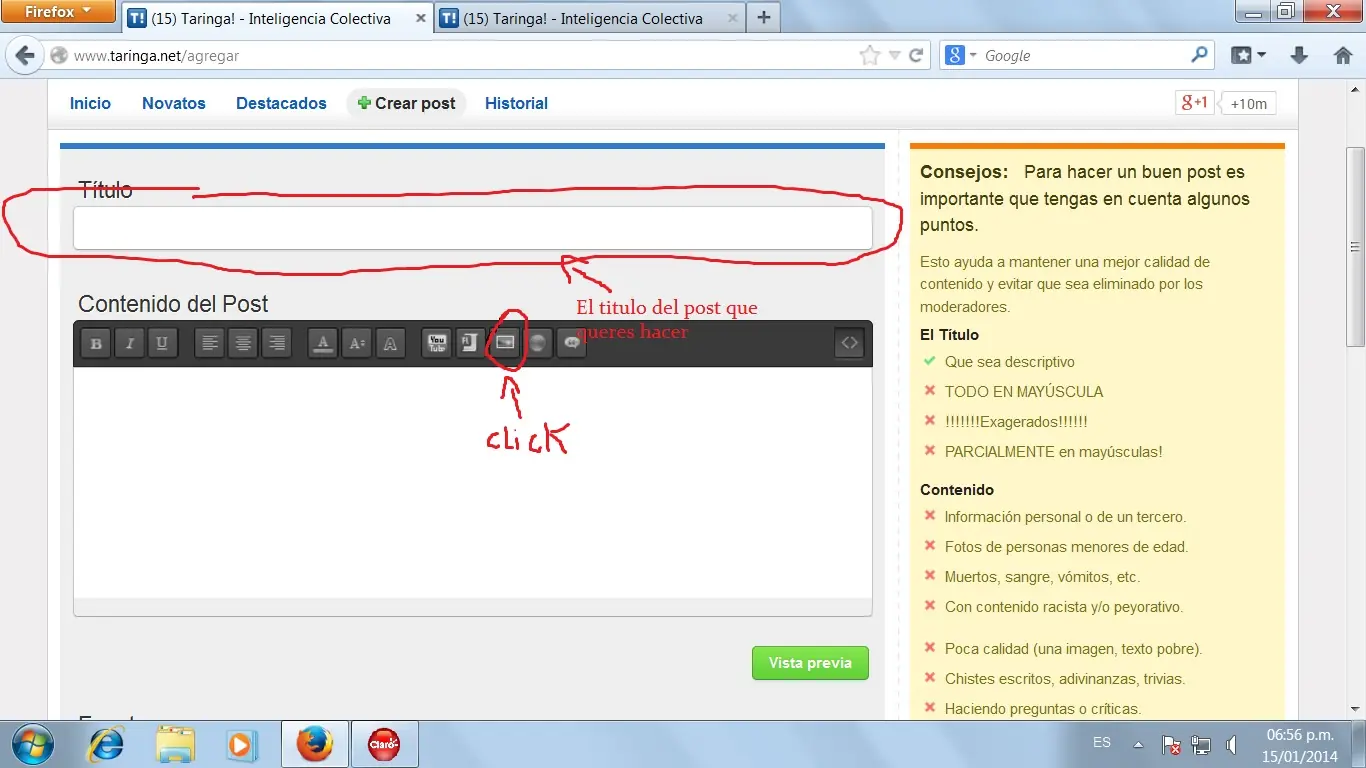Click the ES language indicator

[x=1102, y=743]
